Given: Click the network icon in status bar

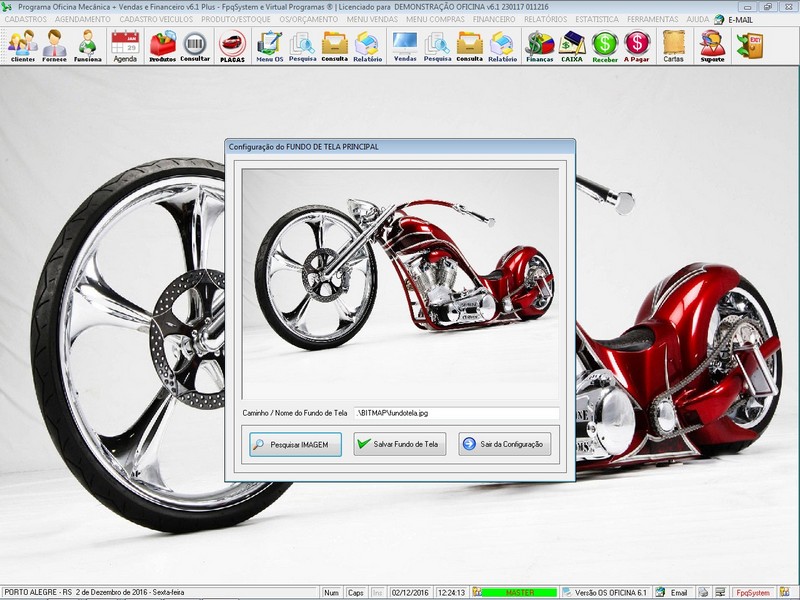Looking at the screenshot, I should tap(720, 592).
